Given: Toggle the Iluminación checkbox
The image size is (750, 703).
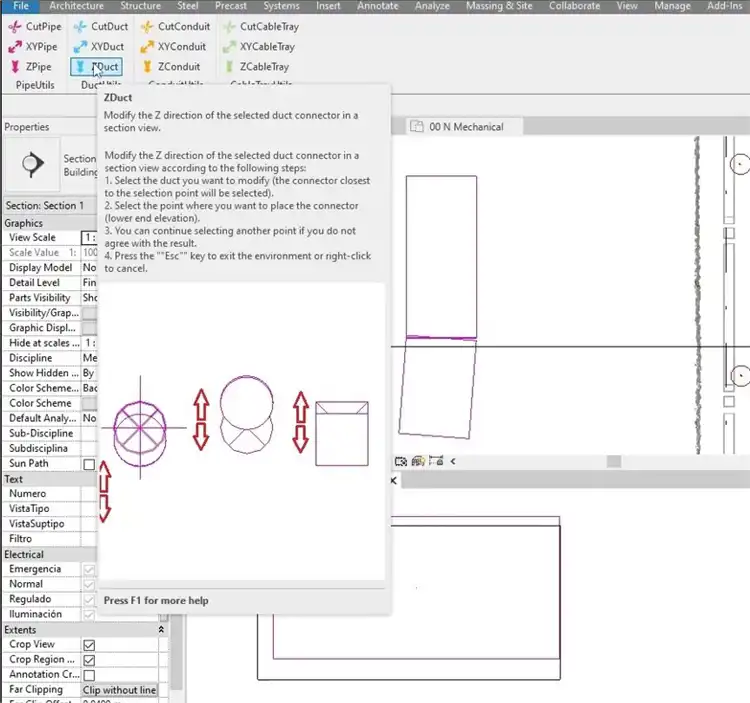Looking at the screenshot, I should [x=89, y=615].
